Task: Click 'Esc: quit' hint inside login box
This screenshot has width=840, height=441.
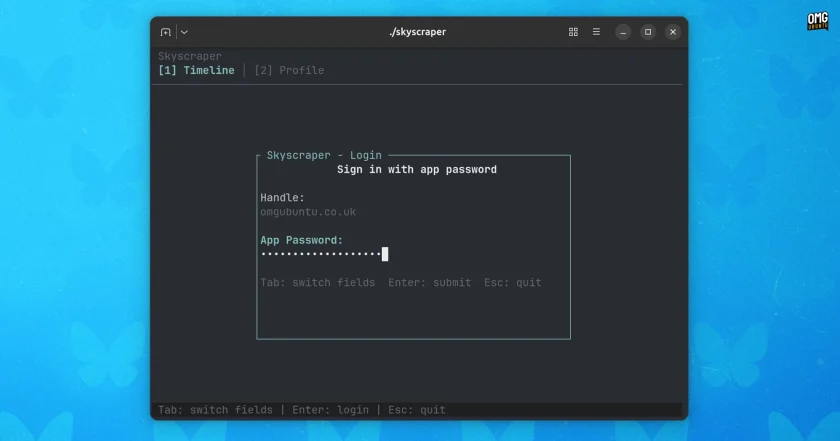Action: [x=513, y=283]
